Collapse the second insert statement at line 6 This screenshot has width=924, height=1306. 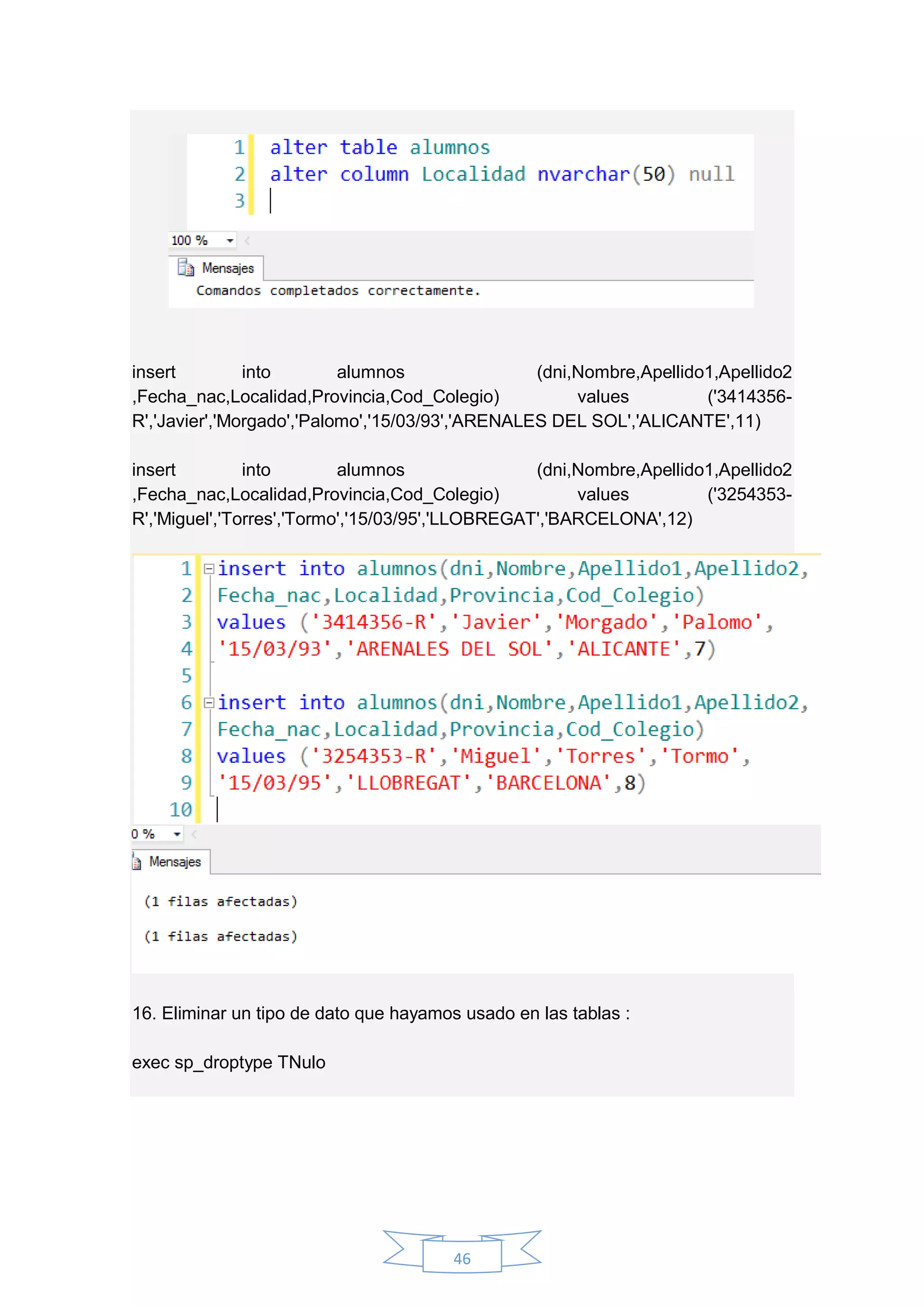209,702
